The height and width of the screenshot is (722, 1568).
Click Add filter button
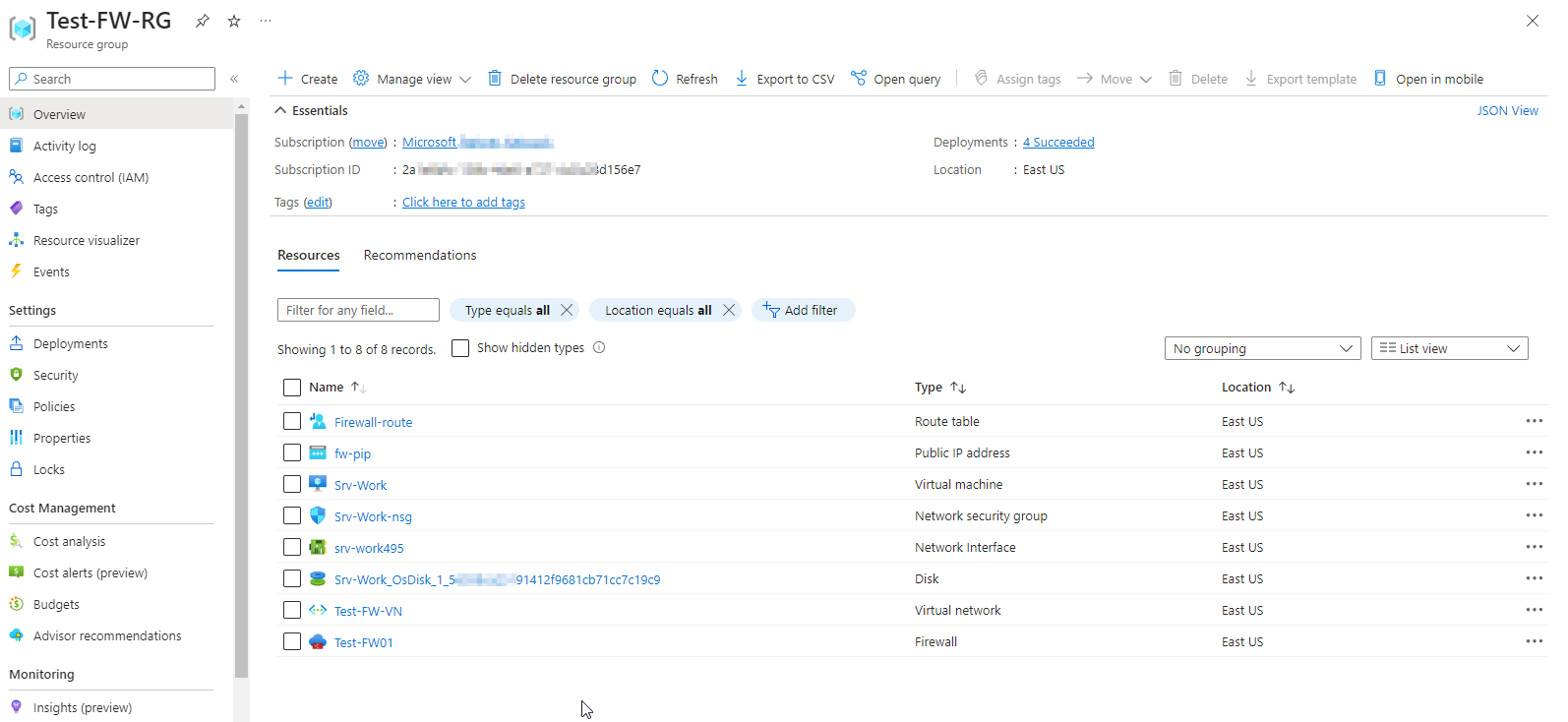[803, 310]
